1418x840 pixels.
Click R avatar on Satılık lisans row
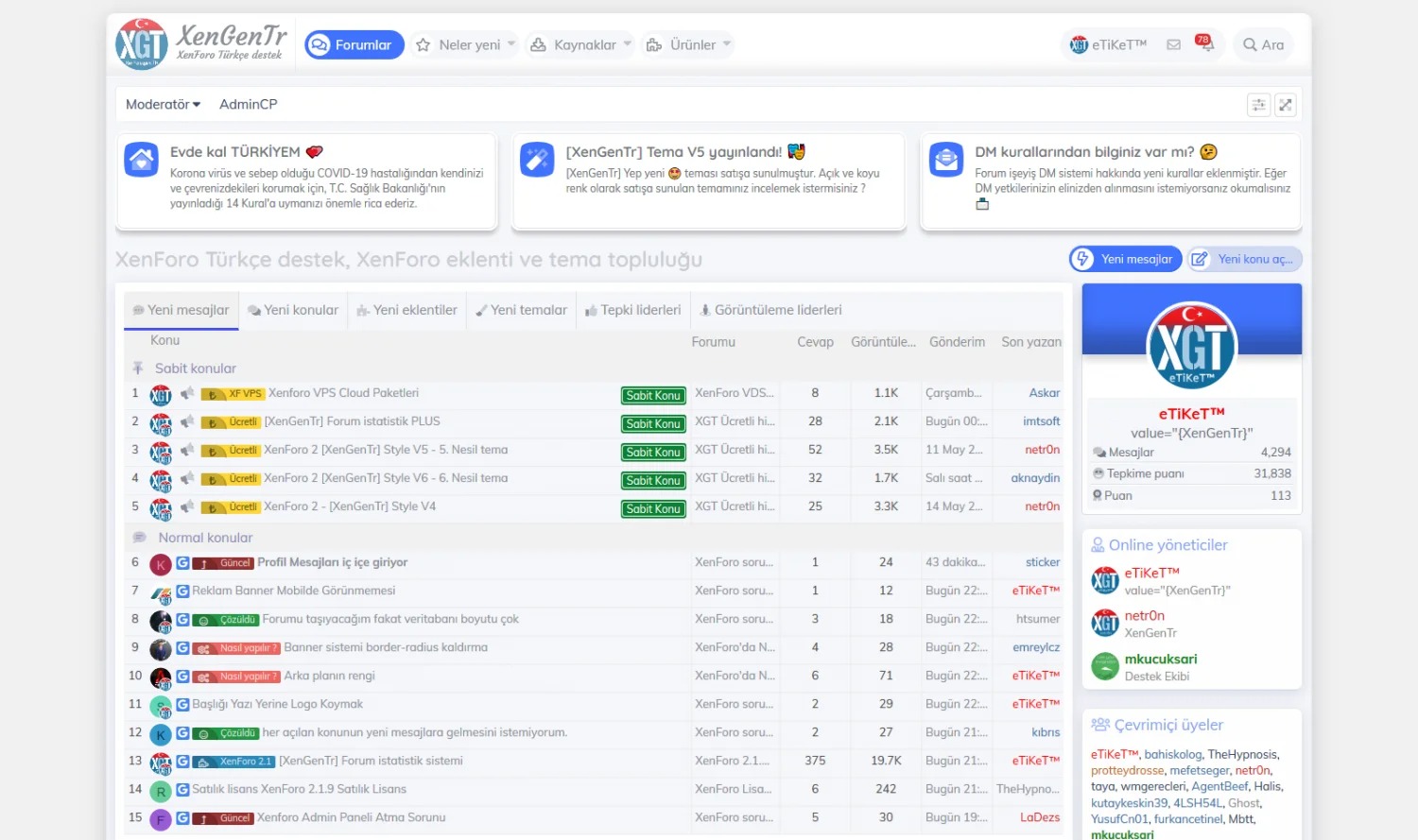(x=161, y=792)
